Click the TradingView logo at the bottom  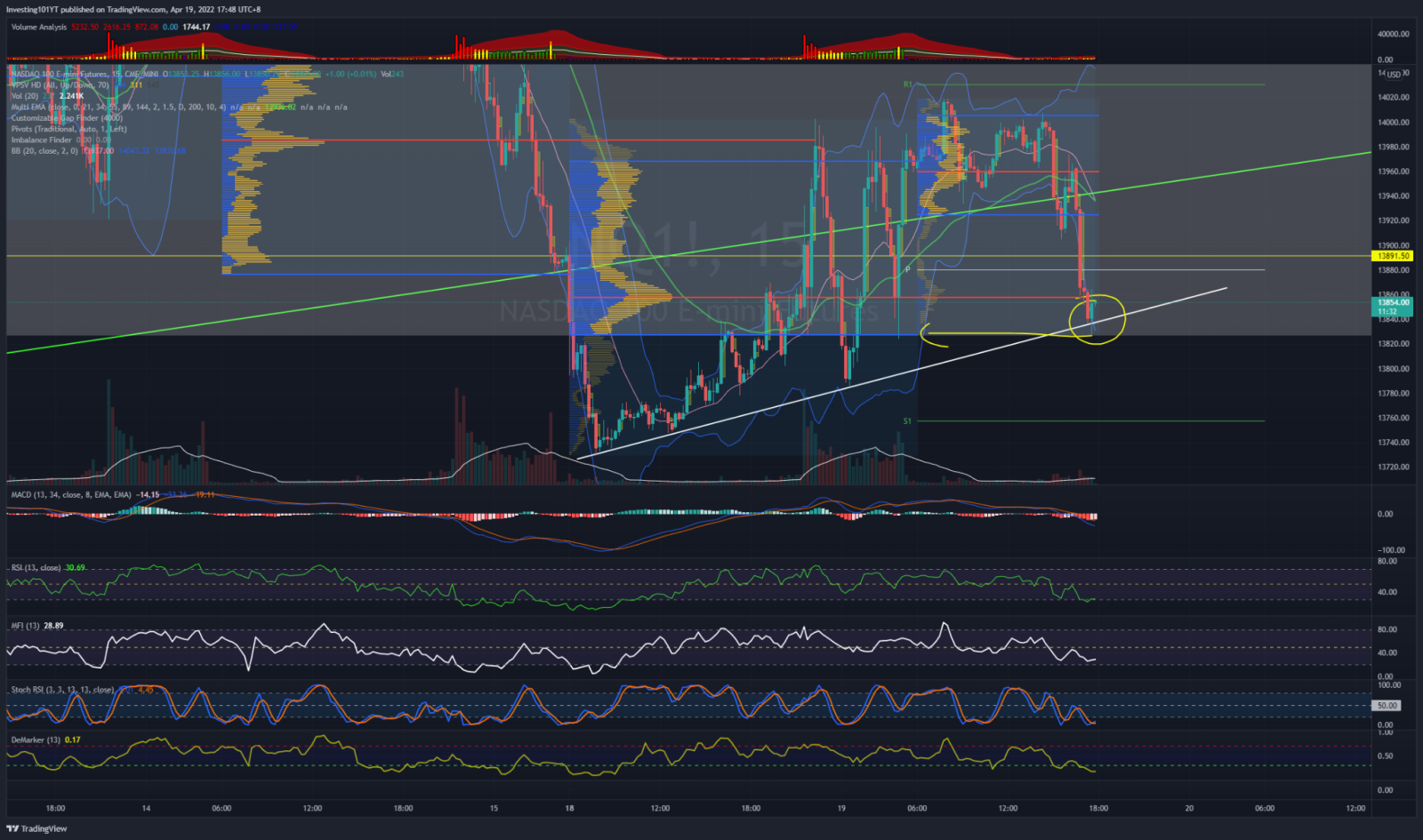click(x=36, y=828)
